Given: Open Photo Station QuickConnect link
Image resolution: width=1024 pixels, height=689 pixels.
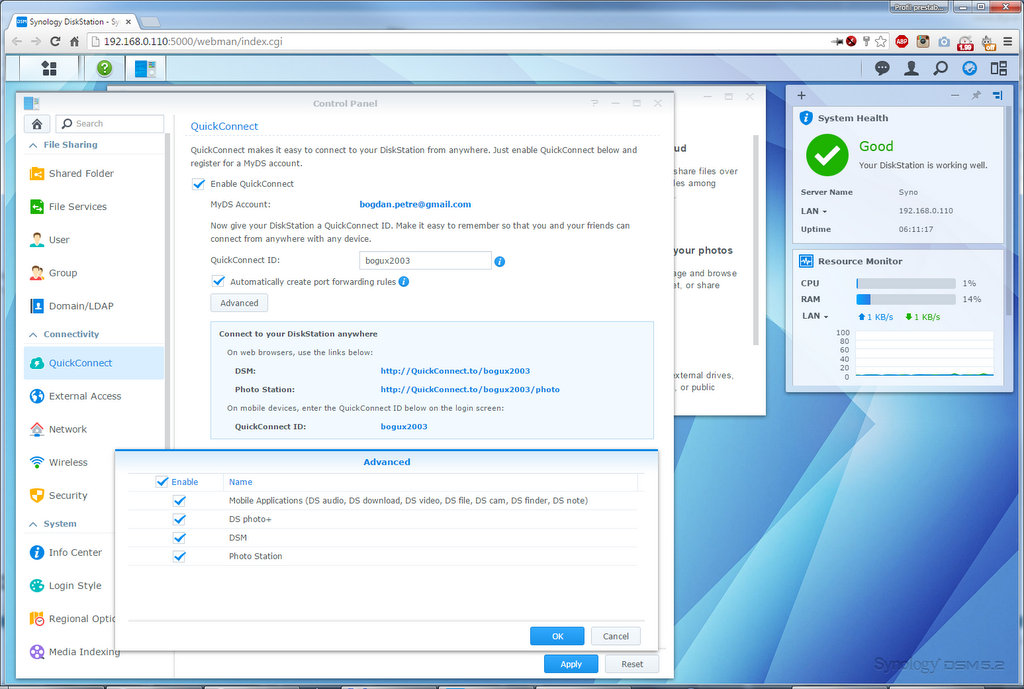Looking at the screenshot, I should (470, 389).
